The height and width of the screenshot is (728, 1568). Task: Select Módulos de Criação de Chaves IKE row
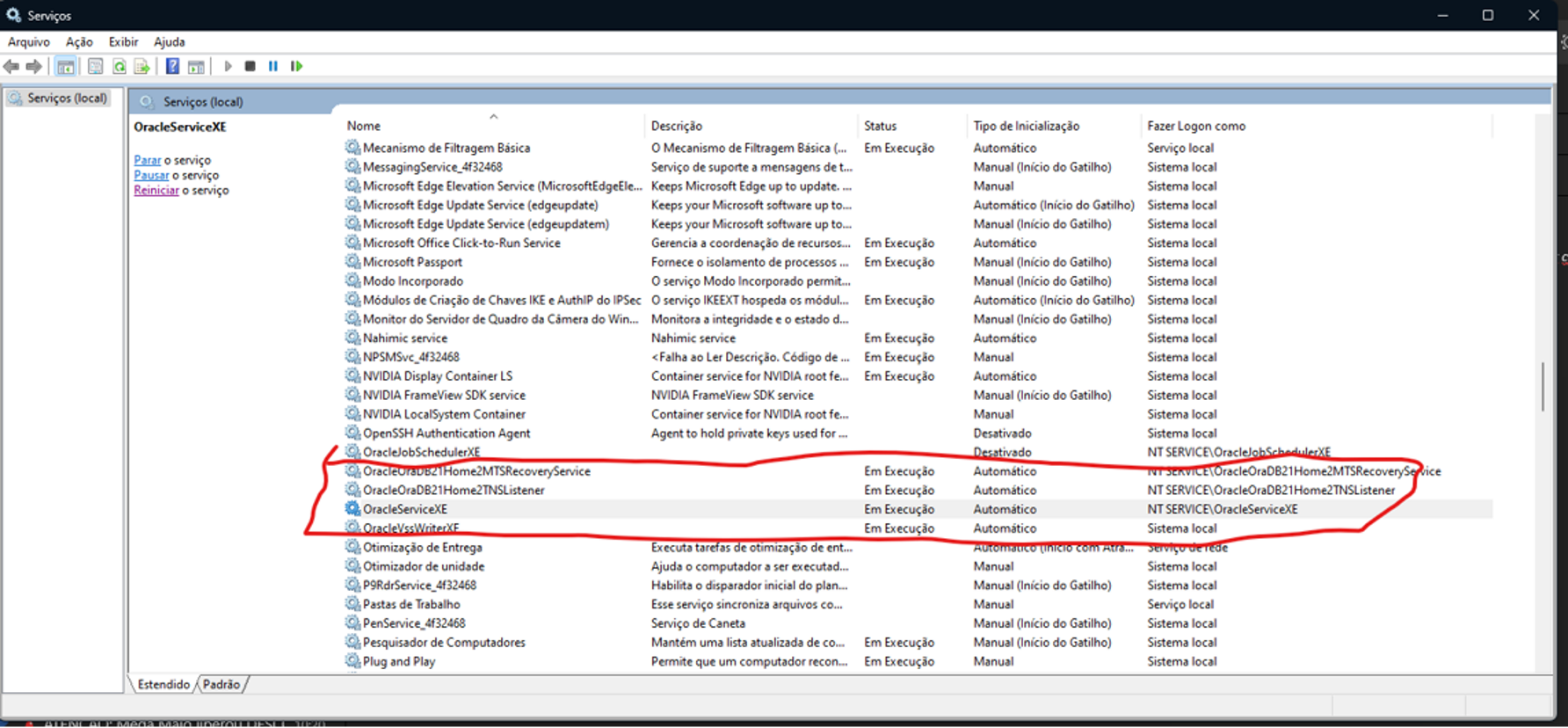tap(918, 300)
